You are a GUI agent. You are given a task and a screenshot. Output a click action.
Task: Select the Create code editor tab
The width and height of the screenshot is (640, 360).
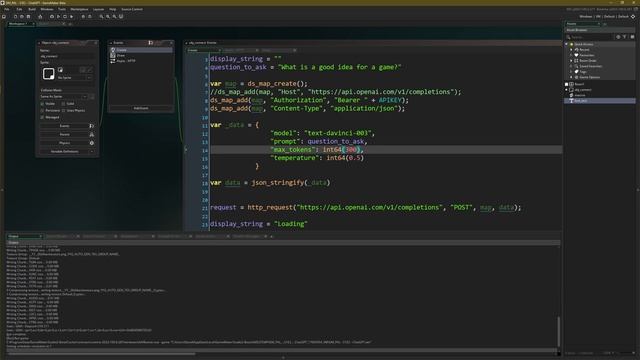tap(203, 50)
